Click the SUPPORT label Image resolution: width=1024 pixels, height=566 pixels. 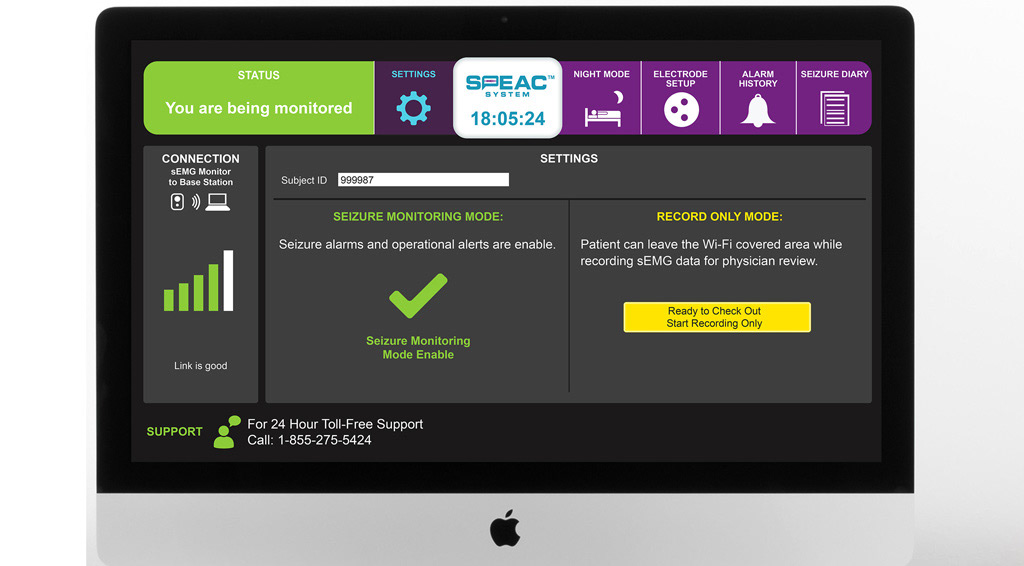tap(174, 432)
